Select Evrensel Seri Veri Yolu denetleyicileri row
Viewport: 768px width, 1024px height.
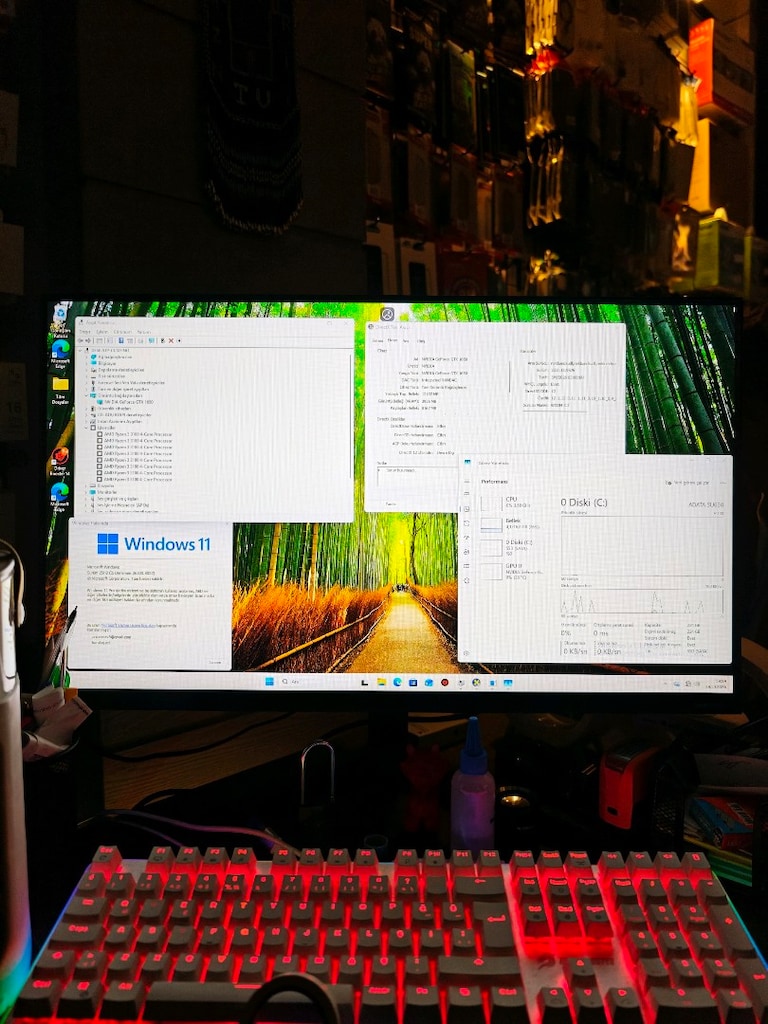127,383
